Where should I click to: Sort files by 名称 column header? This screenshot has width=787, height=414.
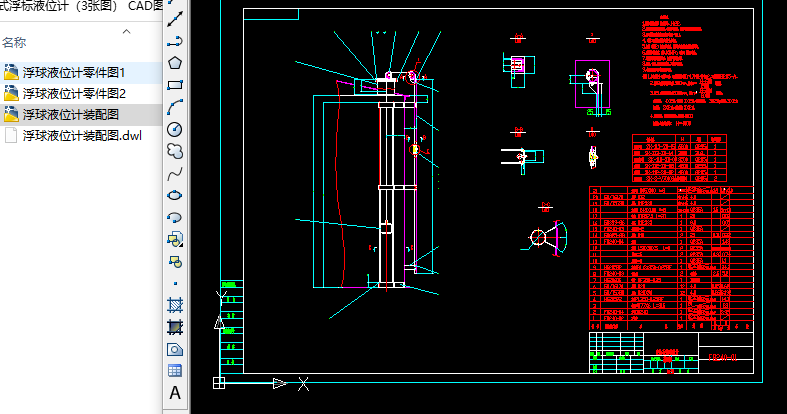(x=14, y=43)
